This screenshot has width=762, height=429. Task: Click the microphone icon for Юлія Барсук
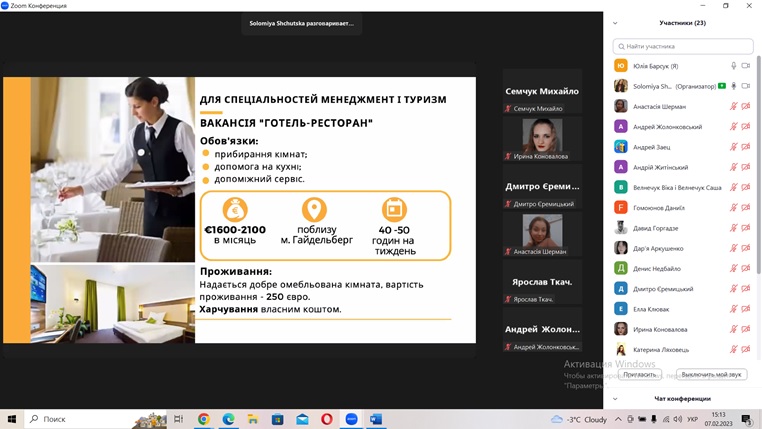pyautogui.click(x=734, y=66)
